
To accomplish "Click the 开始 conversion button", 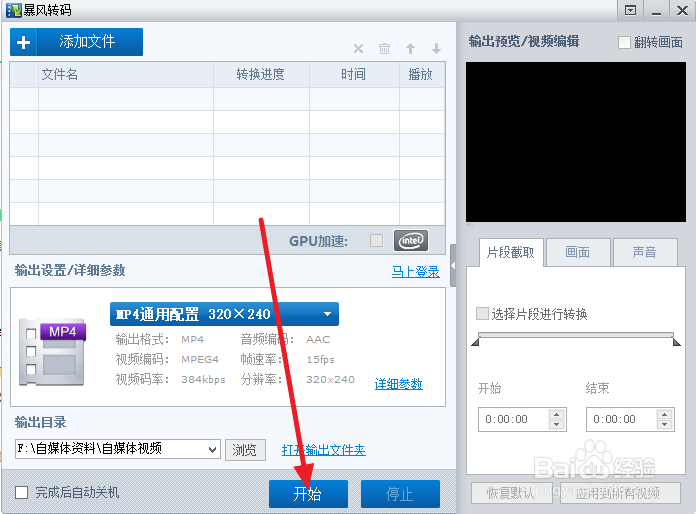I will coord(308,494).
